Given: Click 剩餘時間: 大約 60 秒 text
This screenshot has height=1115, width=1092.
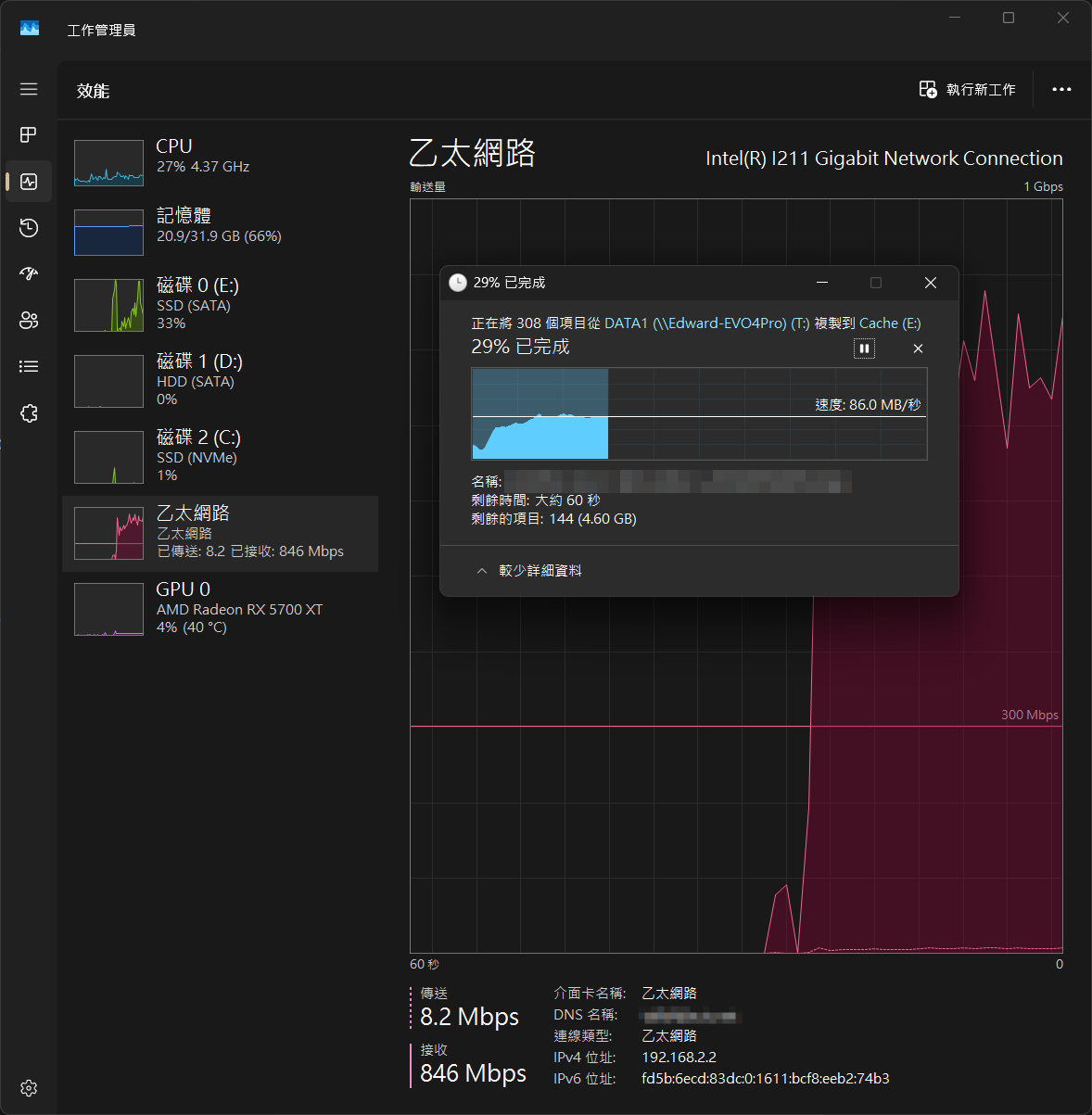Looking at the screenshot, I should (x=536, y=500).
